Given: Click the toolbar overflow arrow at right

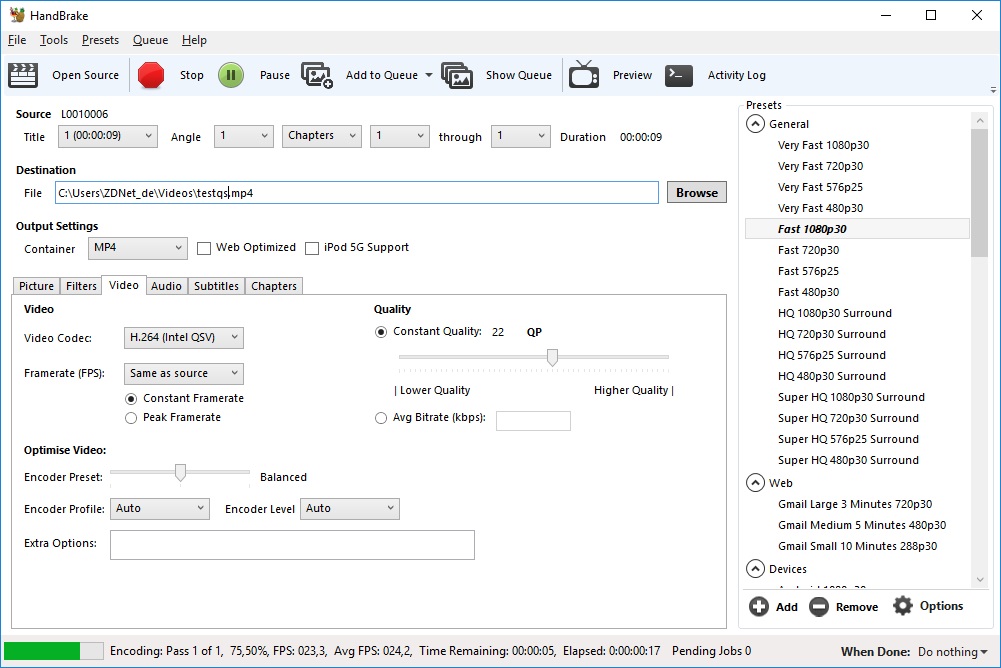Looking at the screenshot, I should [993, 90].
